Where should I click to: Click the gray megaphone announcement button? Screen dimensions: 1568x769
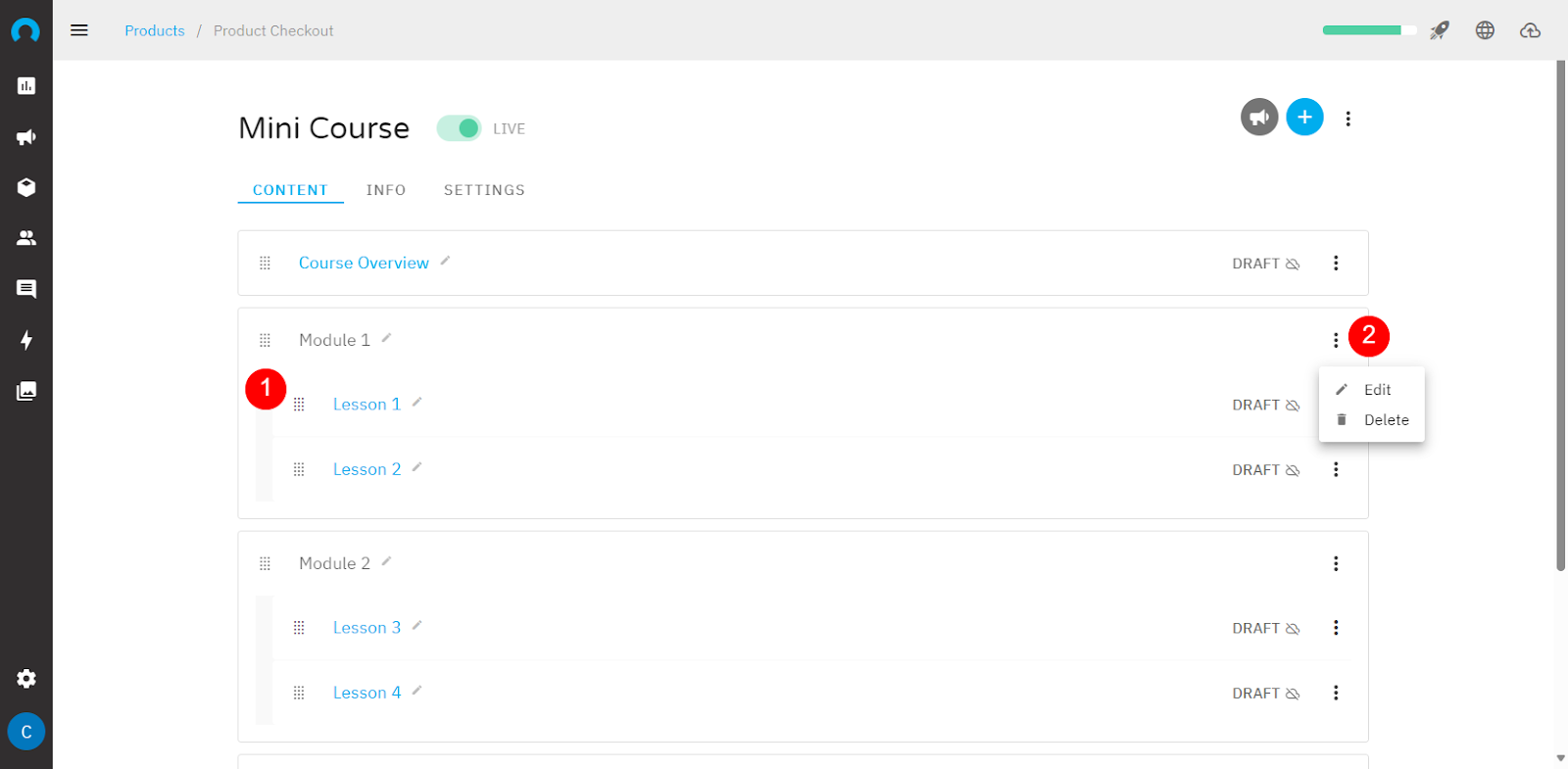coord(1259,118)
